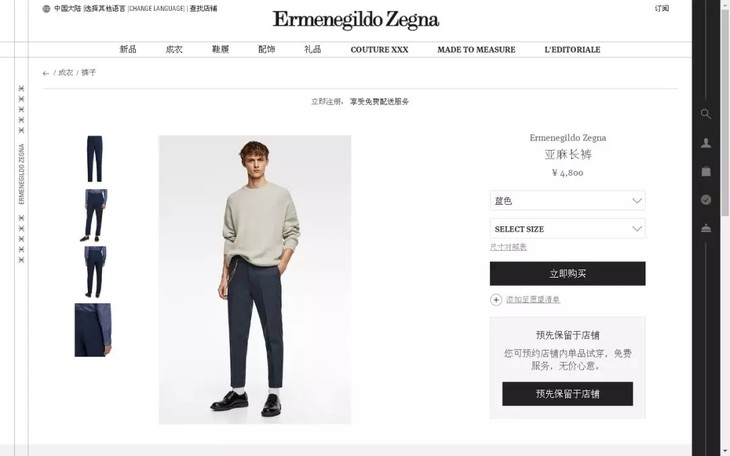This screenshot has height=456, width=730.
Task: Click the globe icon beside 中国大陆
Action: [46, 8]
